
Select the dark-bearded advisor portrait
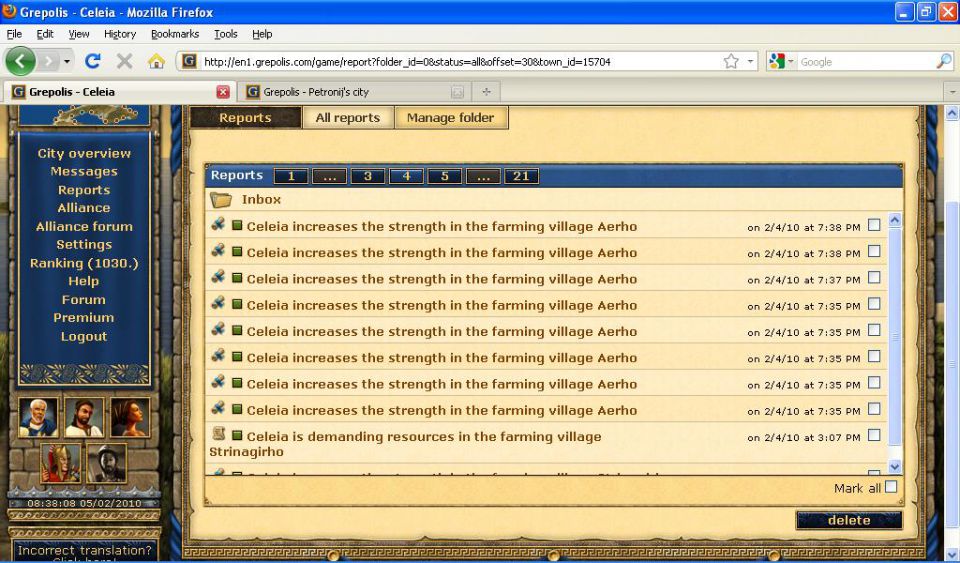point(84,417)
